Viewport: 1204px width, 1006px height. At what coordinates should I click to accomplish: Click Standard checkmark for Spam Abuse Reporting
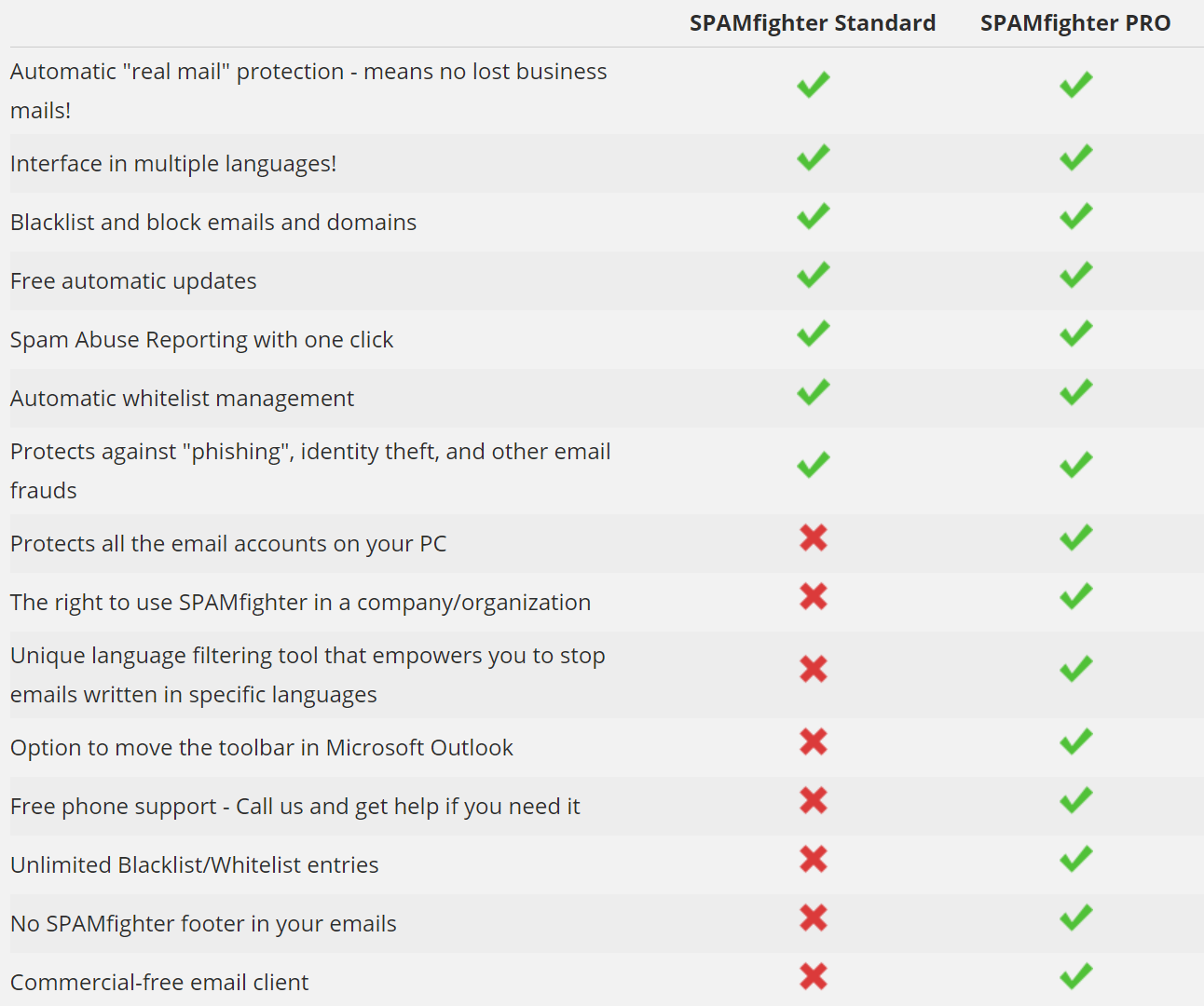[x=813, y=333]
